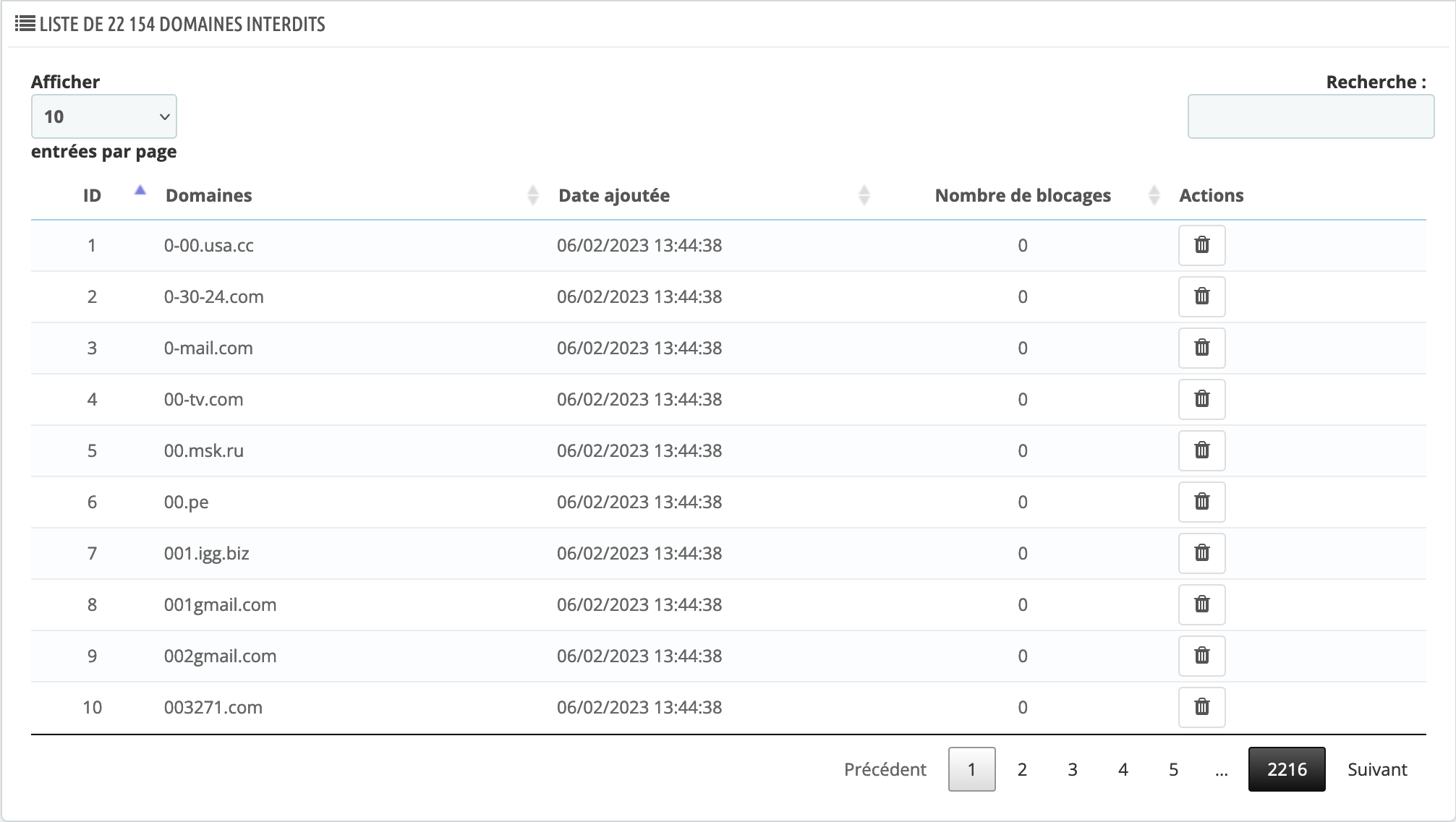
Task: Select the 003271.com domain text
Action: tap(213, 707)
